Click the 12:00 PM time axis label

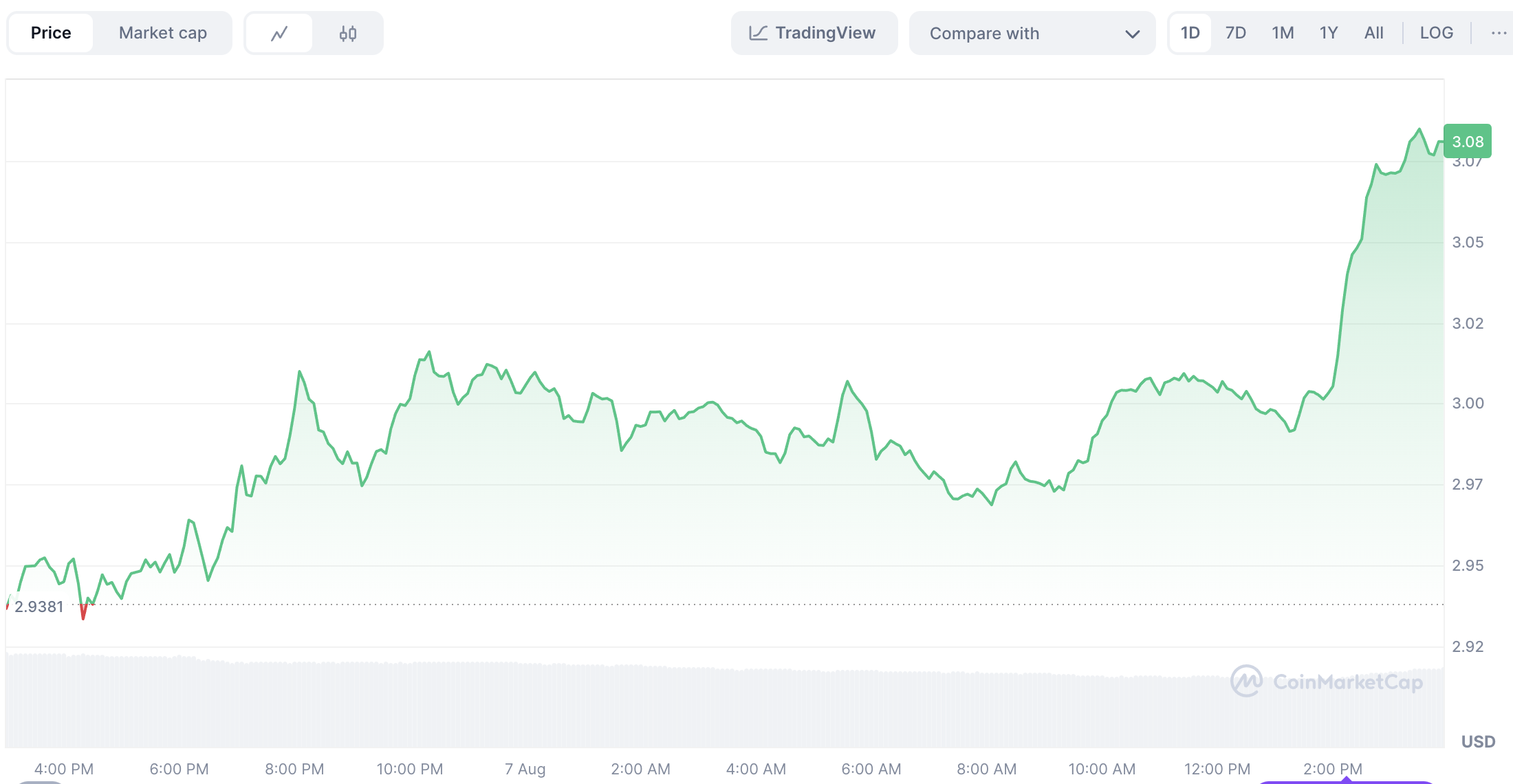[1217, 769]
